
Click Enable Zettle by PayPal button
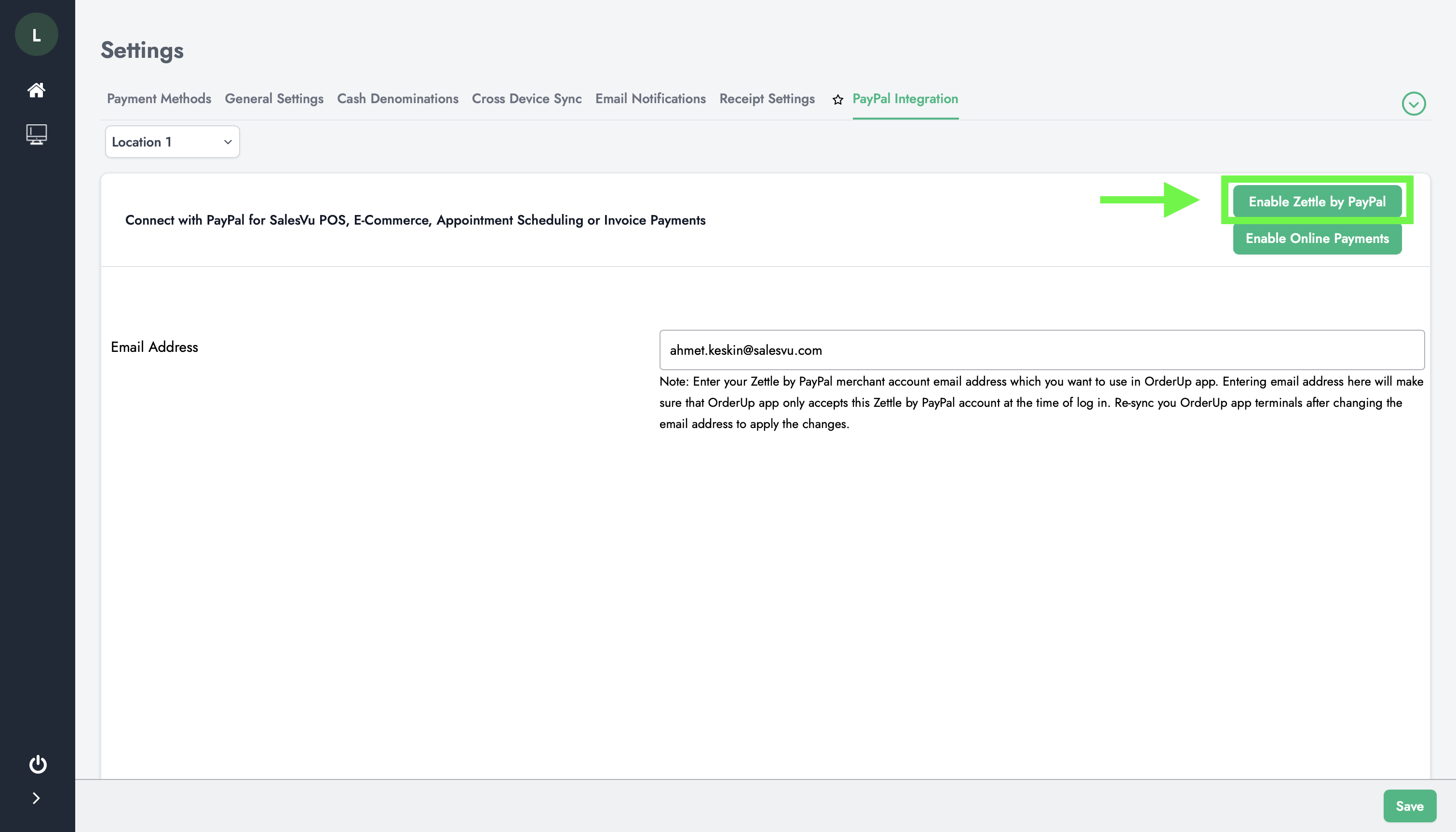click(1317, 201)
